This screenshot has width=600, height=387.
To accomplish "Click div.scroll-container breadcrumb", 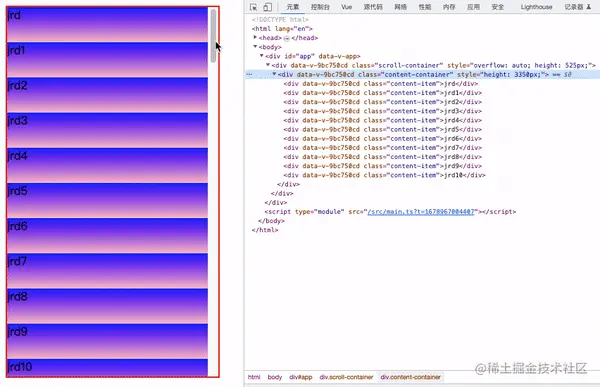I will pyautogui.click(x=346, y=377).
